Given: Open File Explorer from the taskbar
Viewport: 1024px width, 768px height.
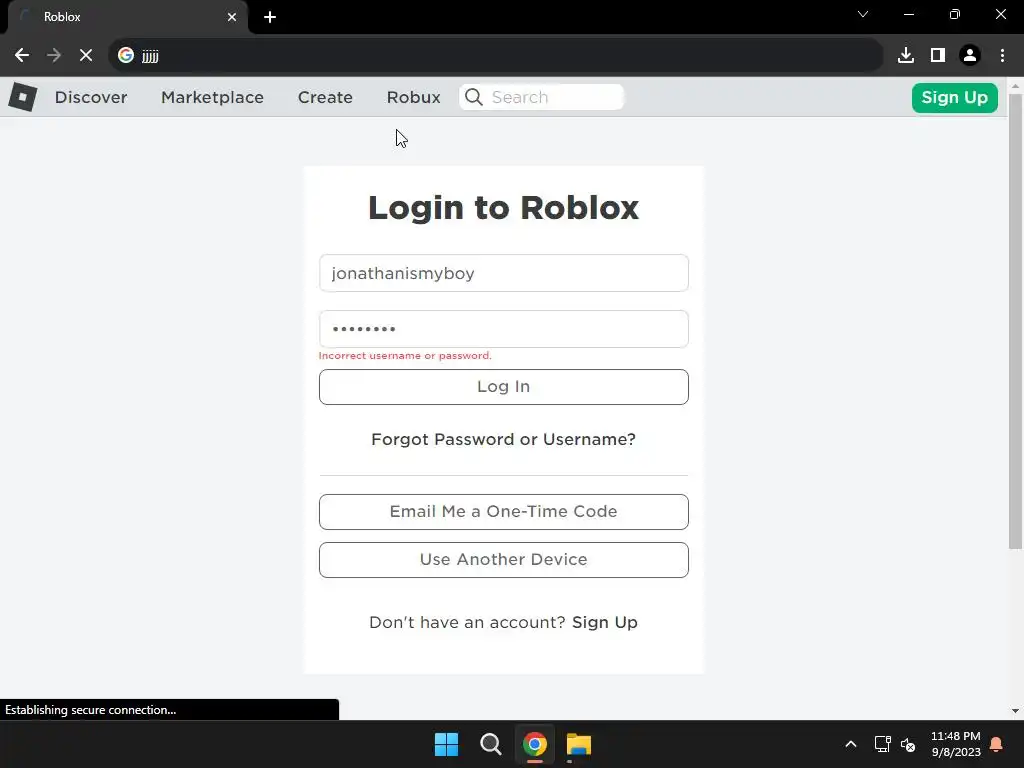Looking at the screenshot, I should (x=579, y=744).
